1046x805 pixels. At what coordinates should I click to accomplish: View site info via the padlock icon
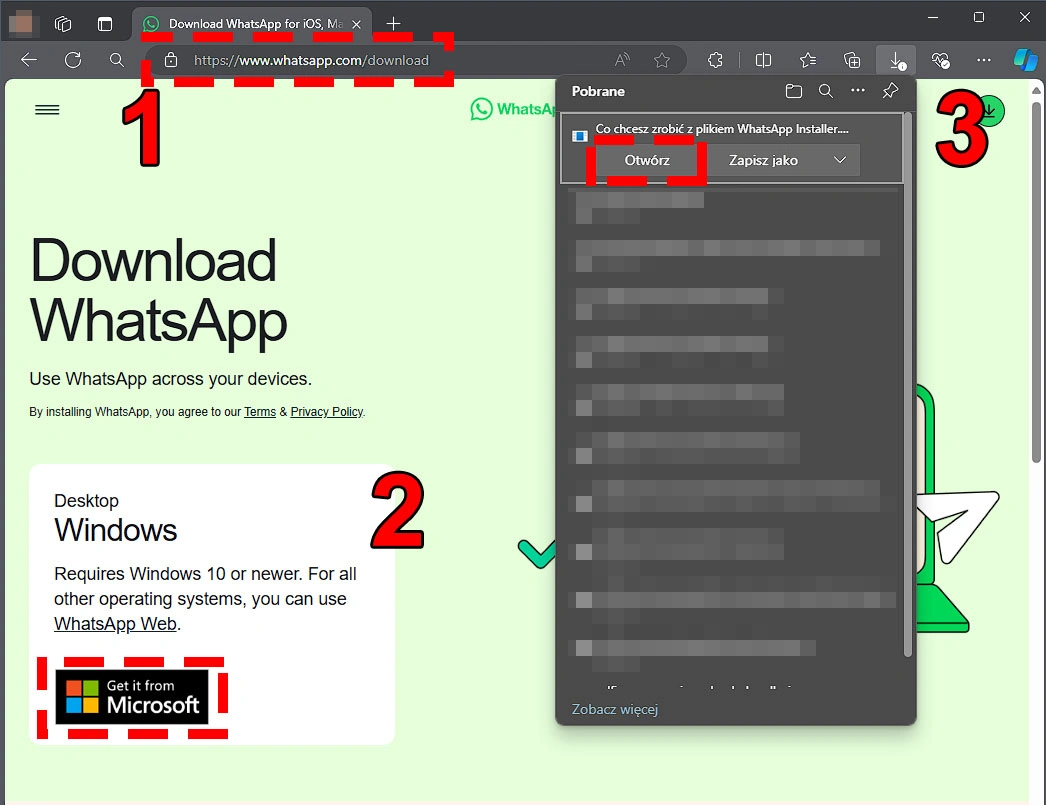pos(171,60)
